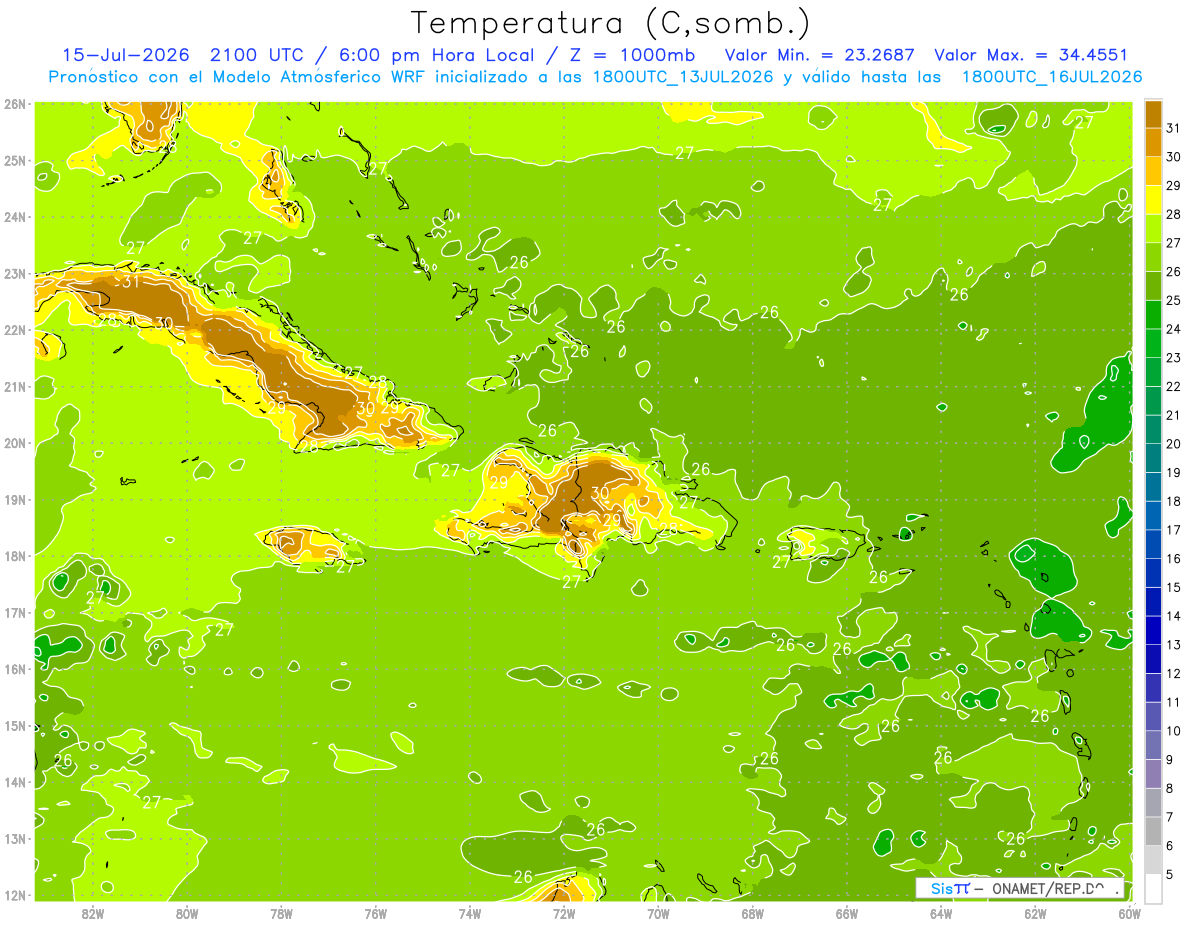The image size is (1200, 927).
Task: Click the 76W longitude axis label
Action: coord(376,913)
